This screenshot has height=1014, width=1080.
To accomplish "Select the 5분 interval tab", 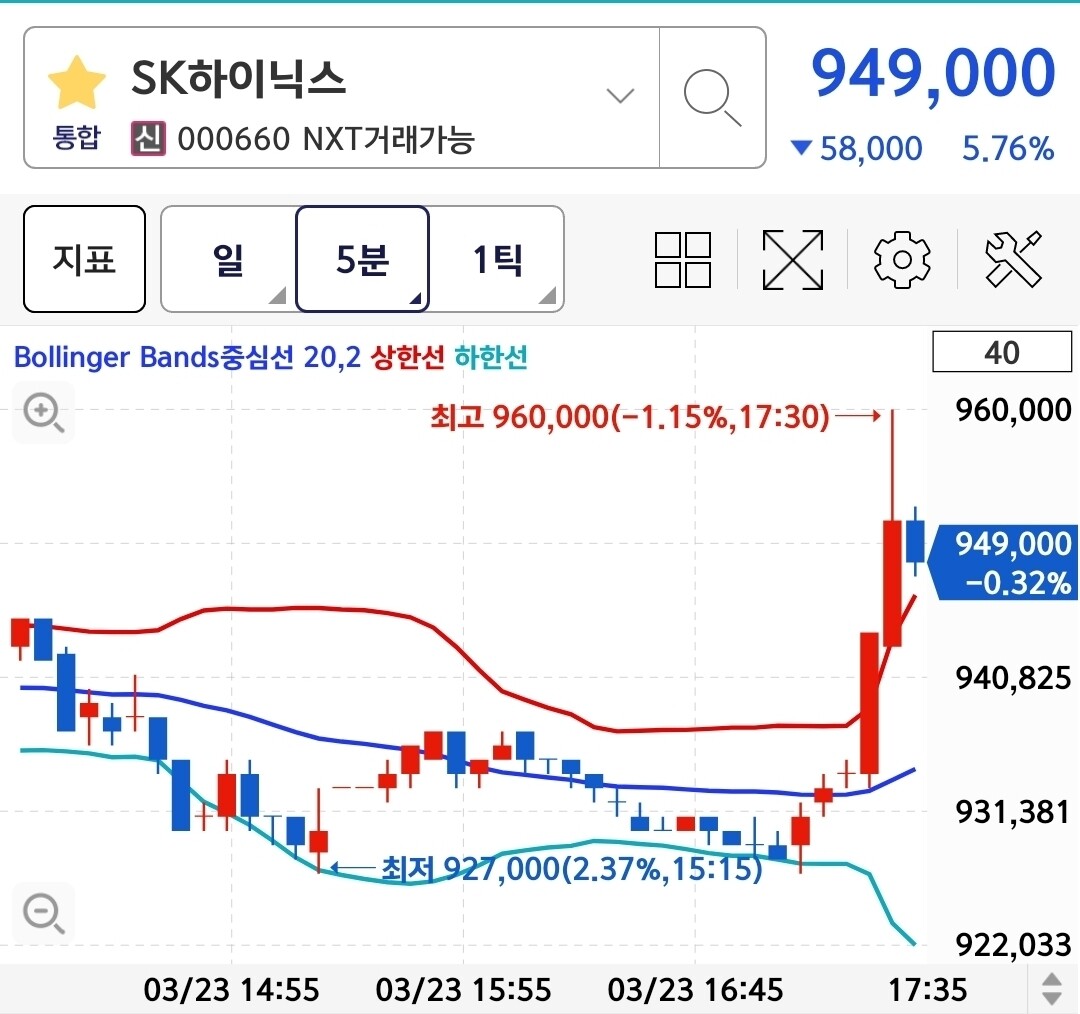I will [362, 259].
